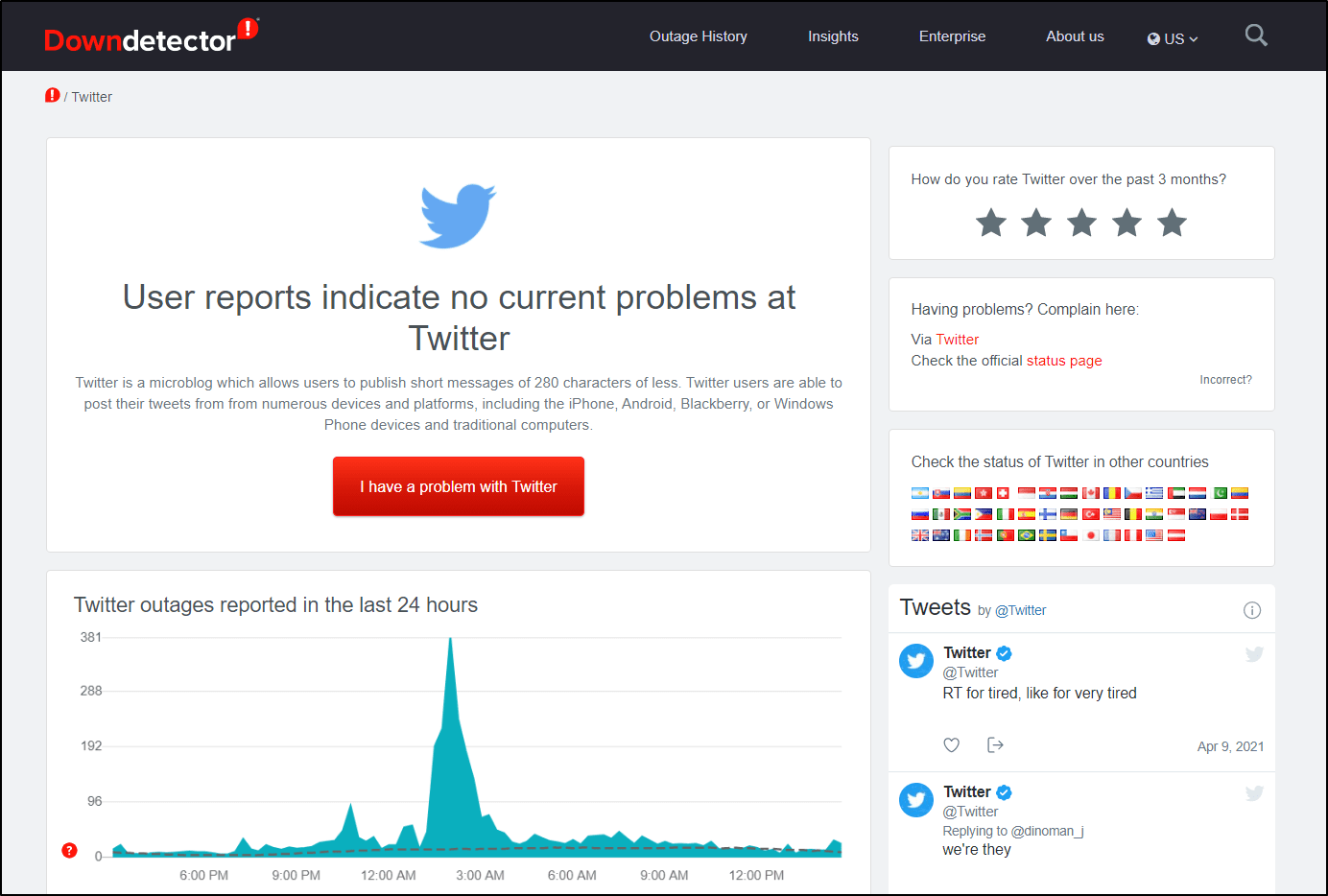Click the red question mark chart icon
Viewport: 1328px width, 896px height.
click(x=69, y=850)
